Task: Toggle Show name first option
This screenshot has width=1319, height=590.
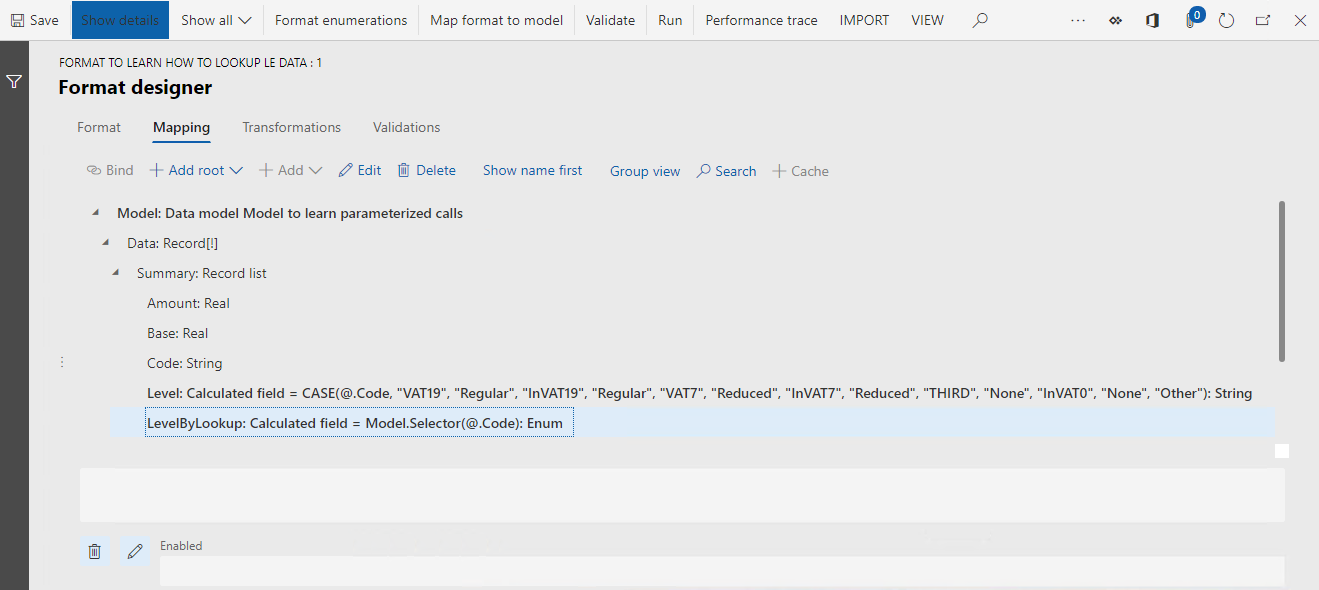Action: (532, 171)
